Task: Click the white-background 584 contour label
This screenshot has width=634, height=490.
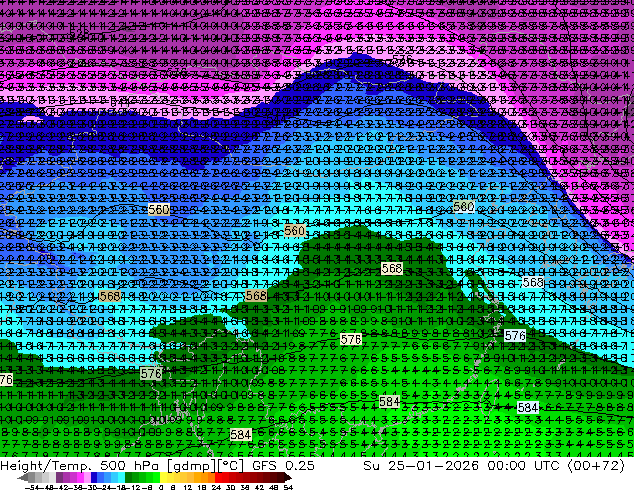Action: pos(528,408)
